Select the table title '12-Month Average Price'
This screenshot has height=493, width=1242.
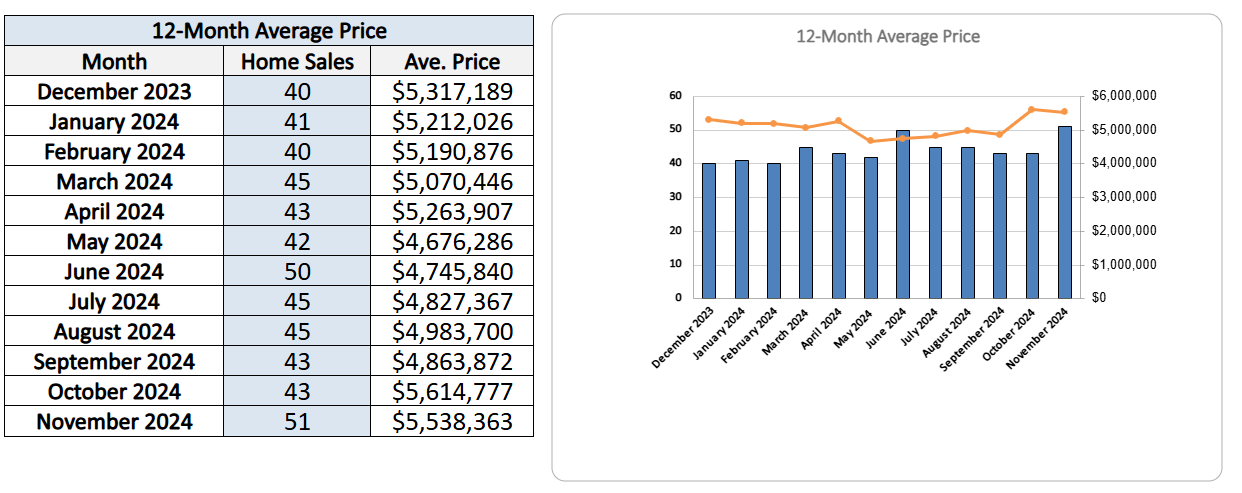[269, 31]
